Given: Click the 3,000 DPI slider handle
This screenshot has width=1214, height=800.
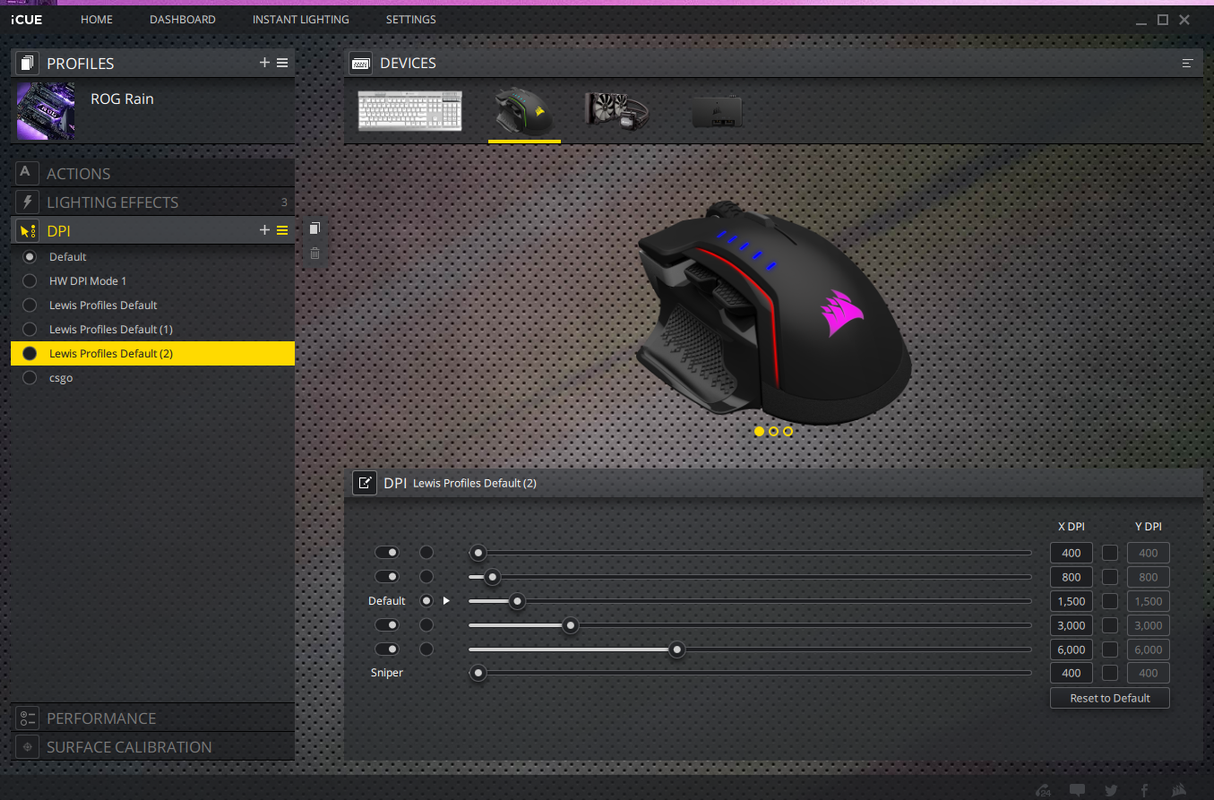Looking at the screenshot, I should coord(571,625).
